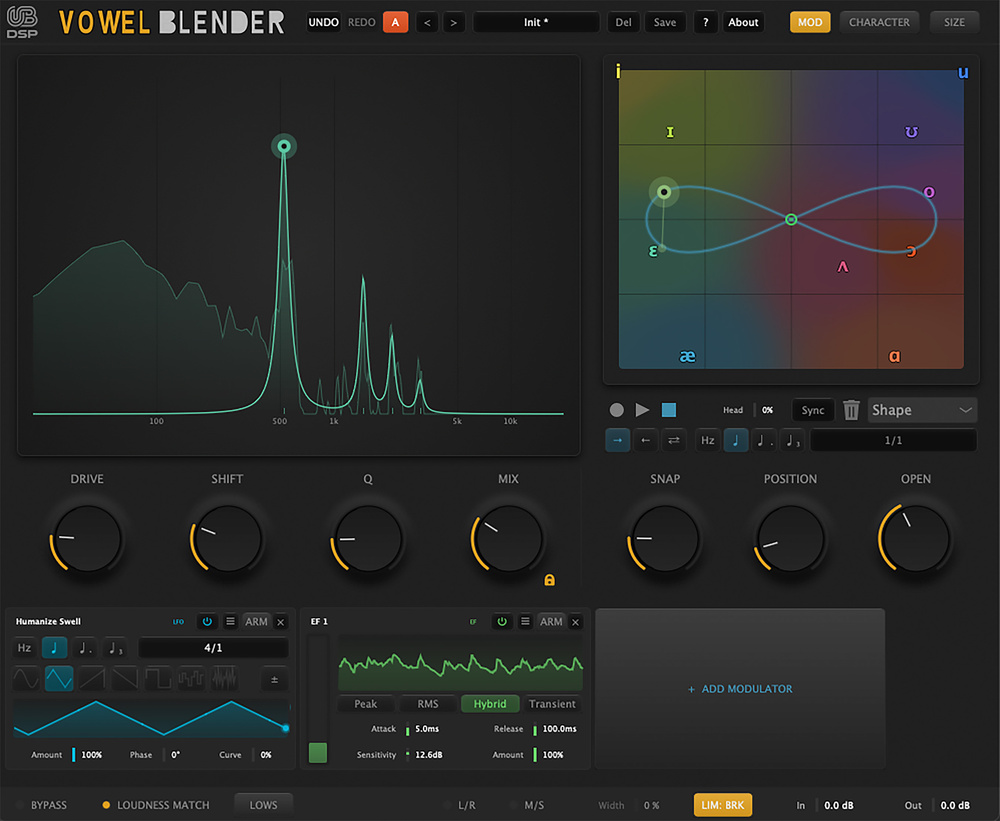The width and height of the screenshot is (1000, 821).
Task: Arm the Humanize Swell LFO
Action: pyautogui.click(x=256, y=621)
